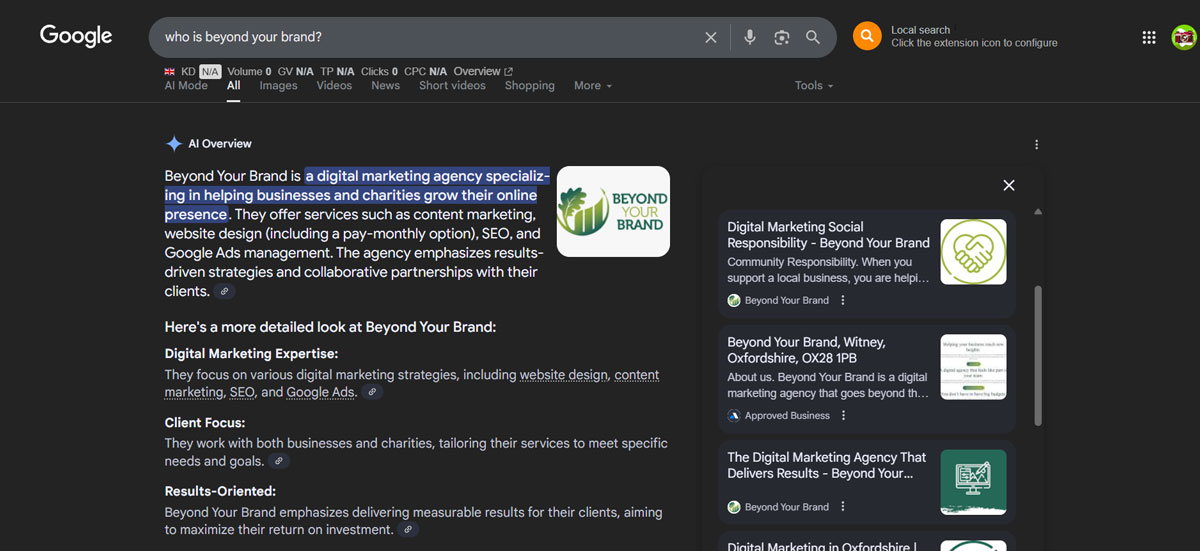
Task: Click Beyond Your Brand favicon on Social Responsibility card
Action: pos(734,300)
